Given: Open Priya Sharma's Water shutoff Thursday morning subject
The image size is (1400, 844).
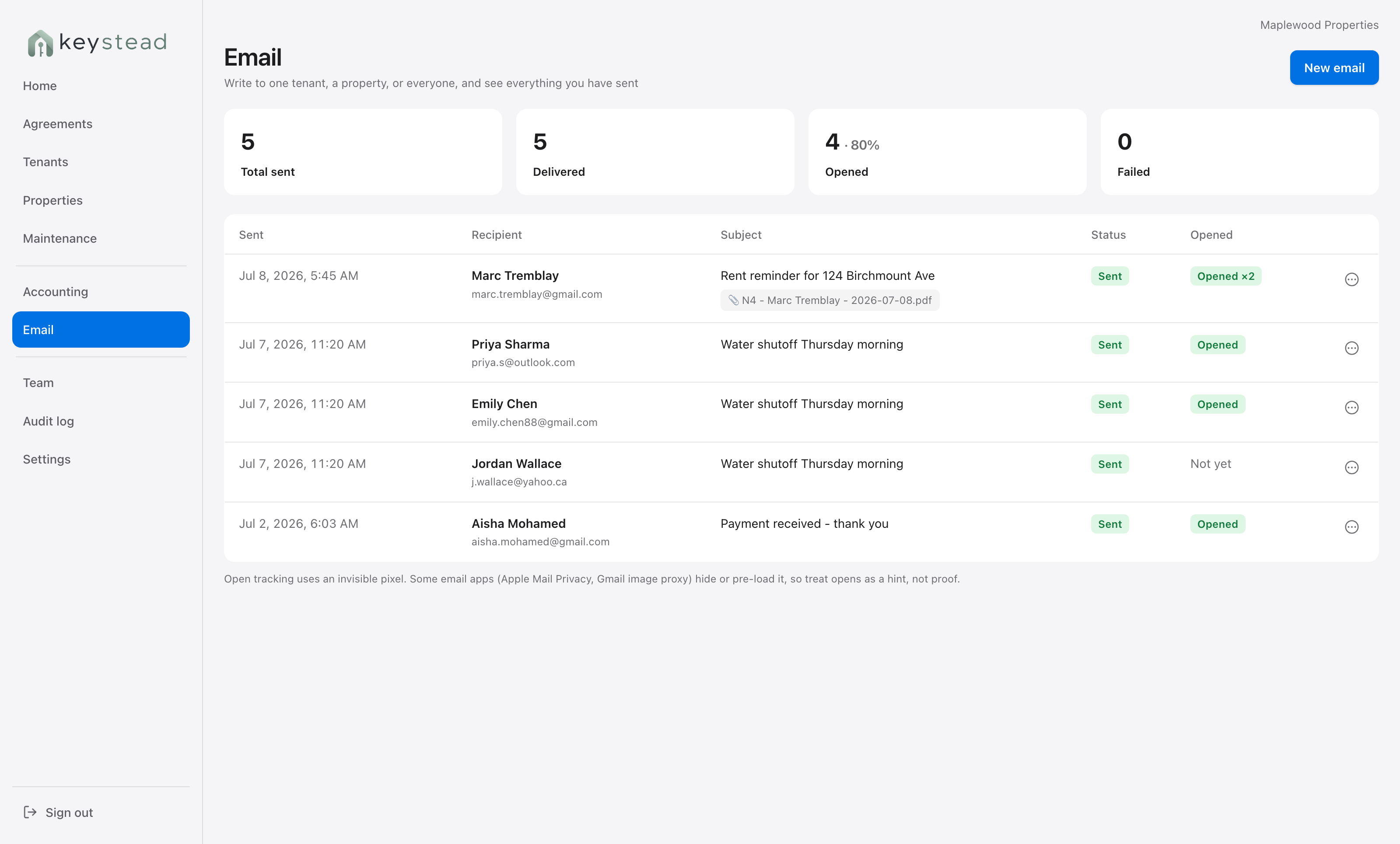Looking at the screenshot, I should 812,344.
